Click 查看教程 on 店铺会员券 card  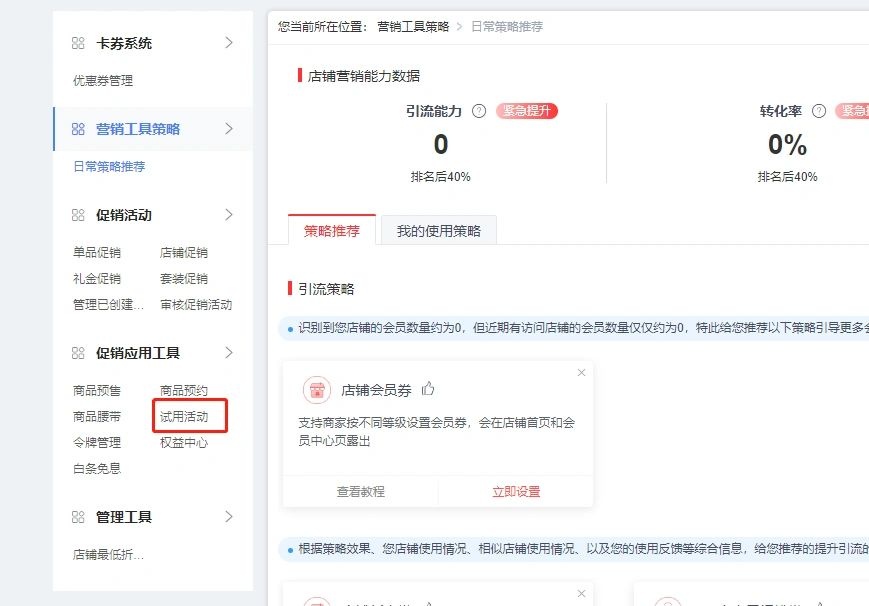point(361,492)
